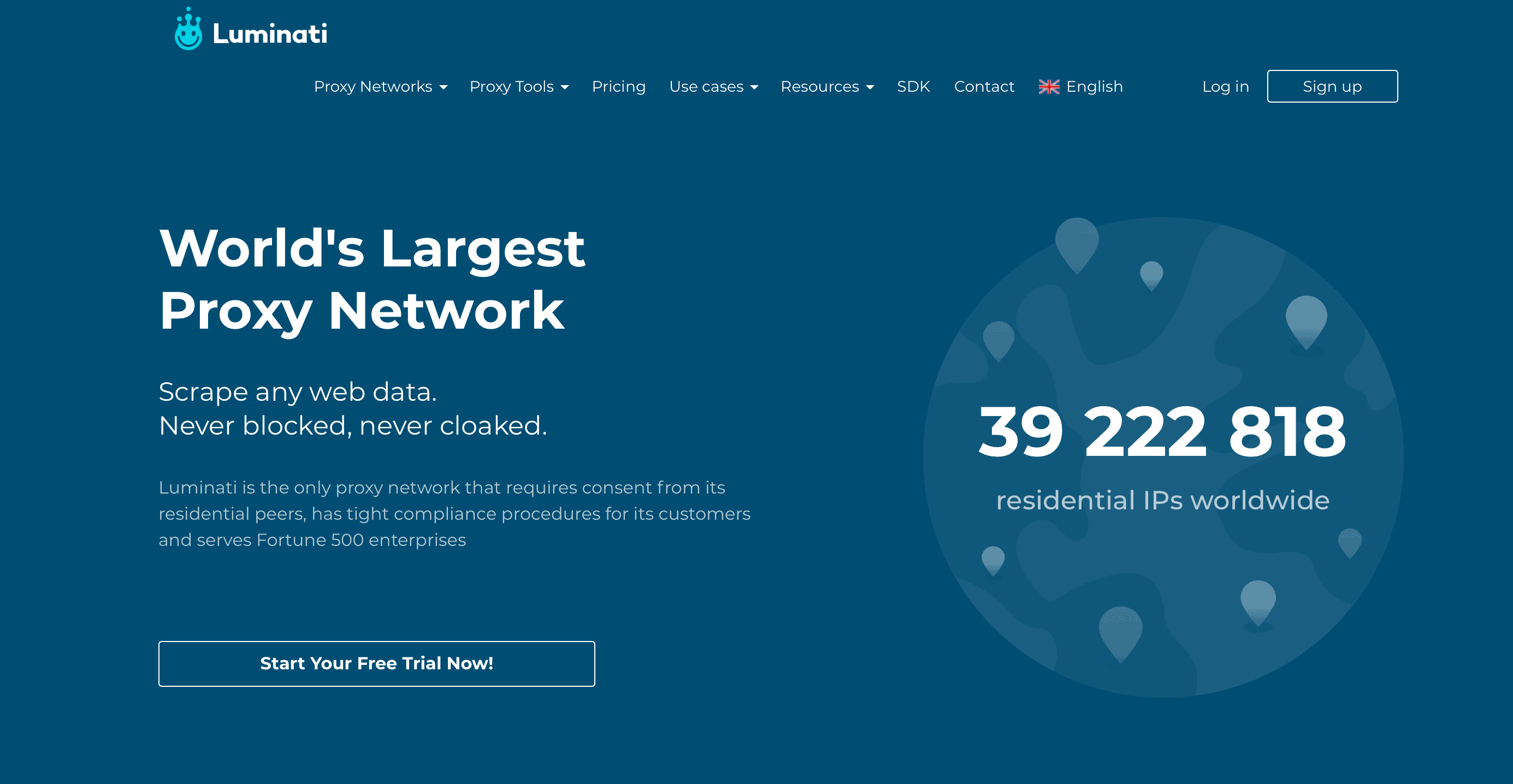
Task: Click the Sign up button
Action: click(x=1332, y=86)
